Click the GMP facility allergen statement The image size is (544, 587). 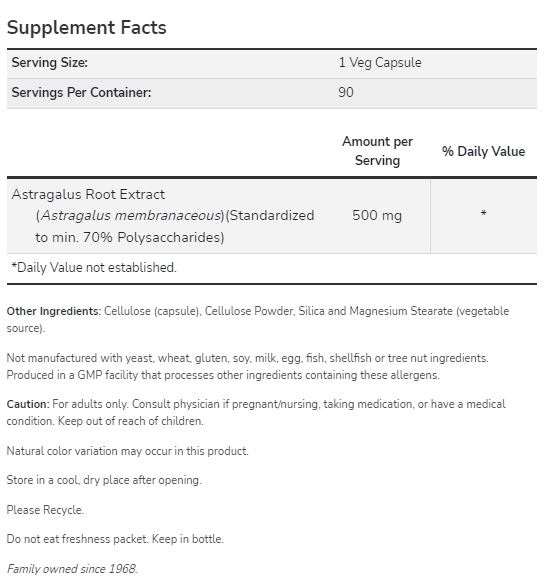(223, 375)
